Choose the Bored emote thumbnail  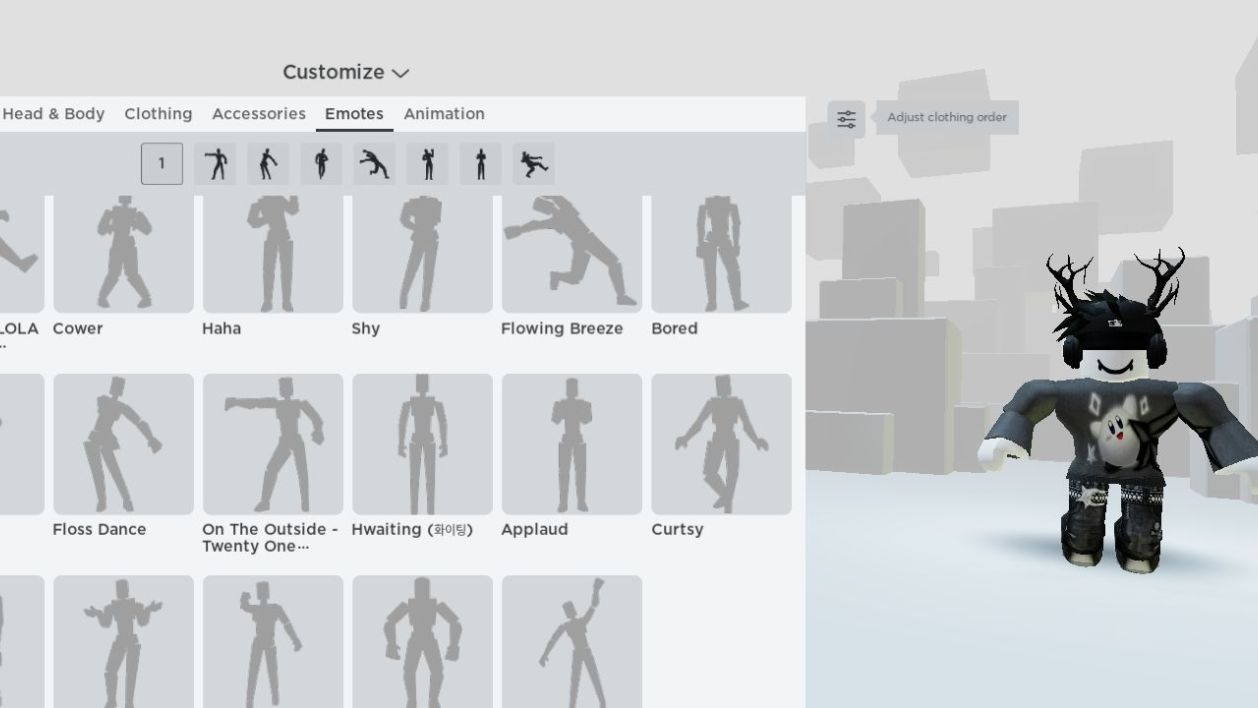(721, 254)
